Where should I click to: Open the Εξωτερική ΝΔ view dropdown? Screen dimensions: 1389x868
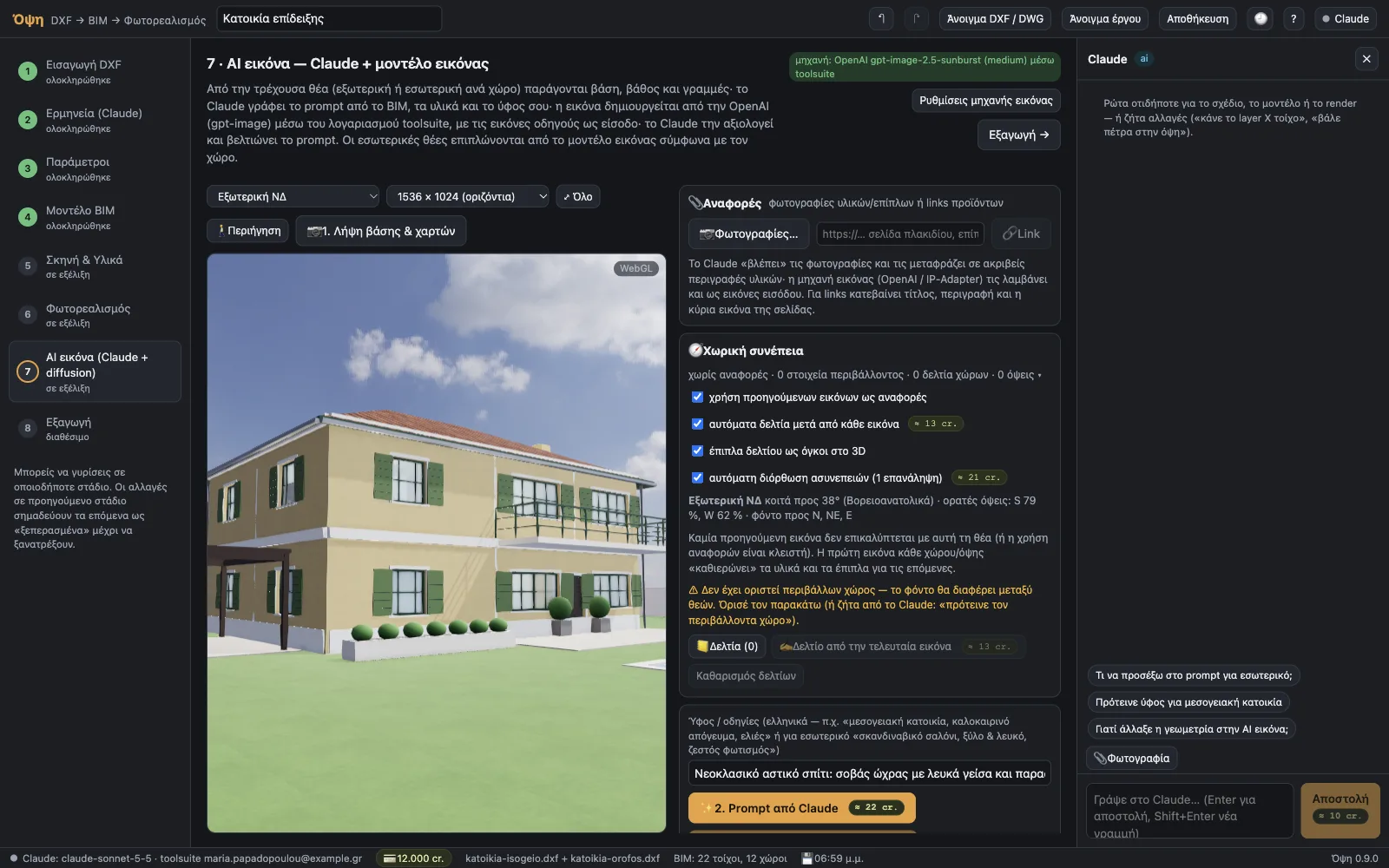coord(293,196)
